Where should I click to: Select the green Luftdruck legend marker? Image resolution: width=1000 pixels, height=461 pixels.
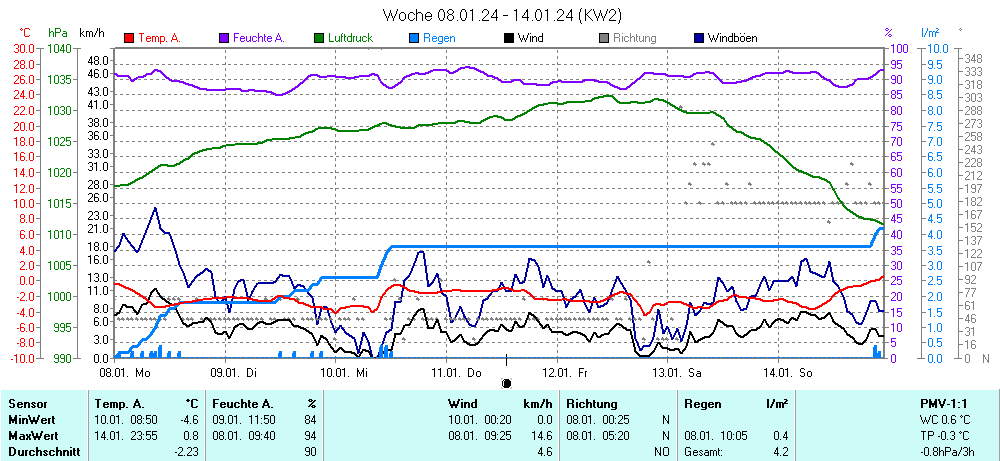(x=319, y=38)
